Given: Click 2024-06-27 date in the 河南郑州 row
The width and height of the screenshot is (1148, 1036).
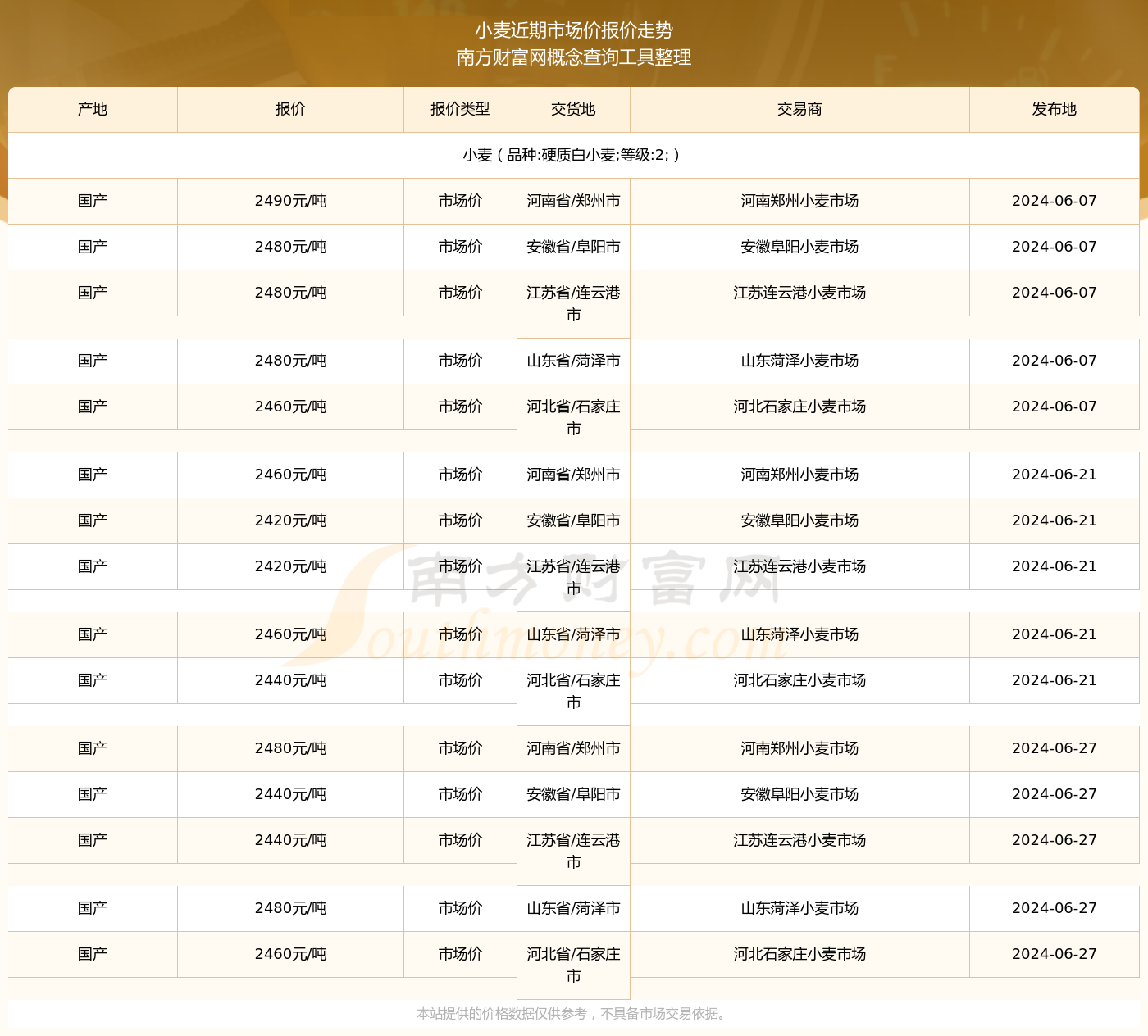Looking at the screenshot, I should 1054,748.
